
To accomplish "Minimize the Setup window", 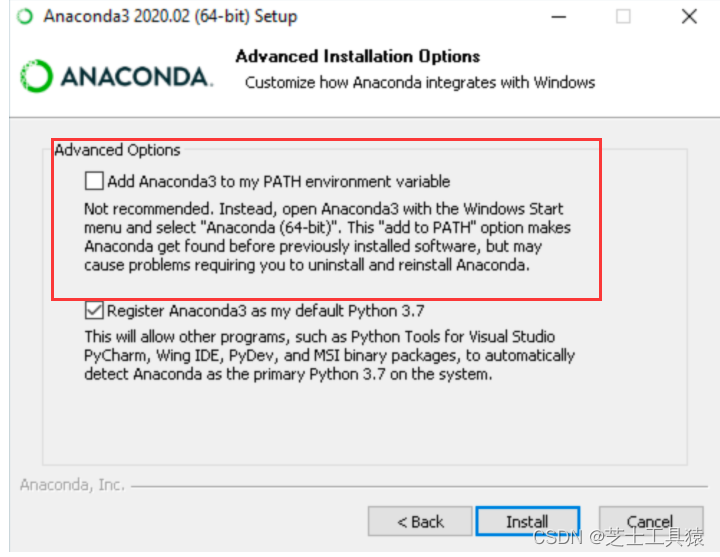I will [x=558, y=17].
